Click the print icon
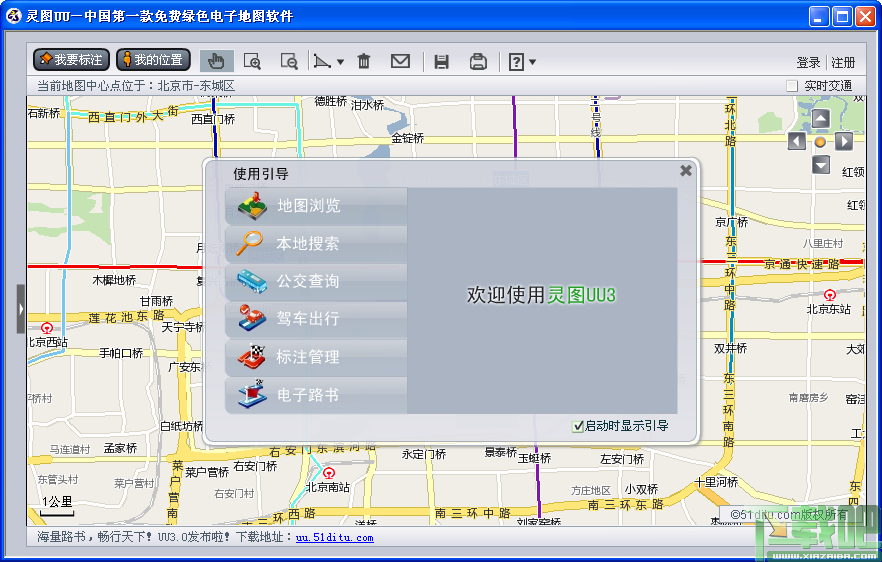 pyautogui.click(x=478, y=61)
